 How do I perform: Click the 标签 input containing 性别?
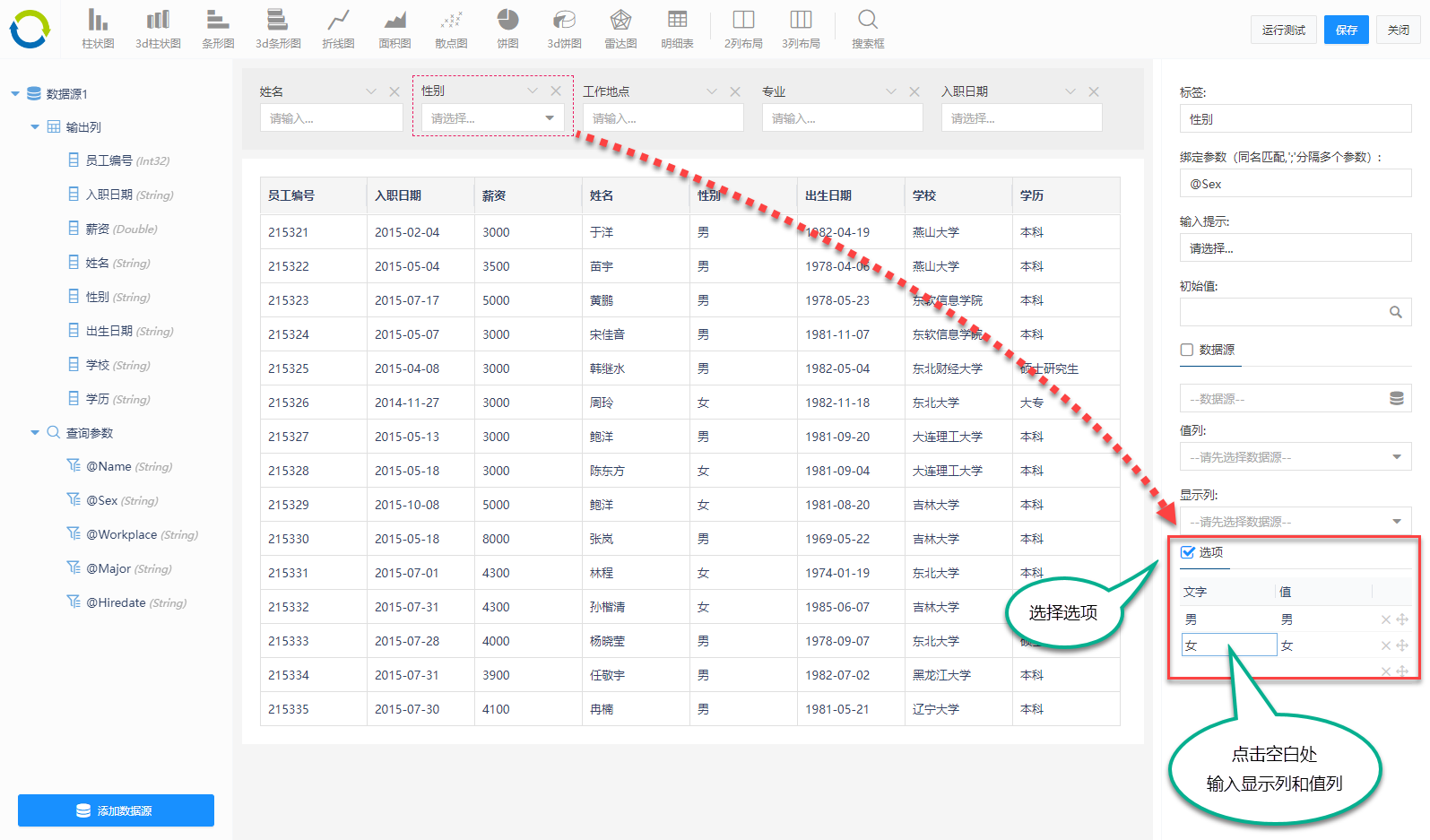pyautogui.click(x=1296, y=119)
